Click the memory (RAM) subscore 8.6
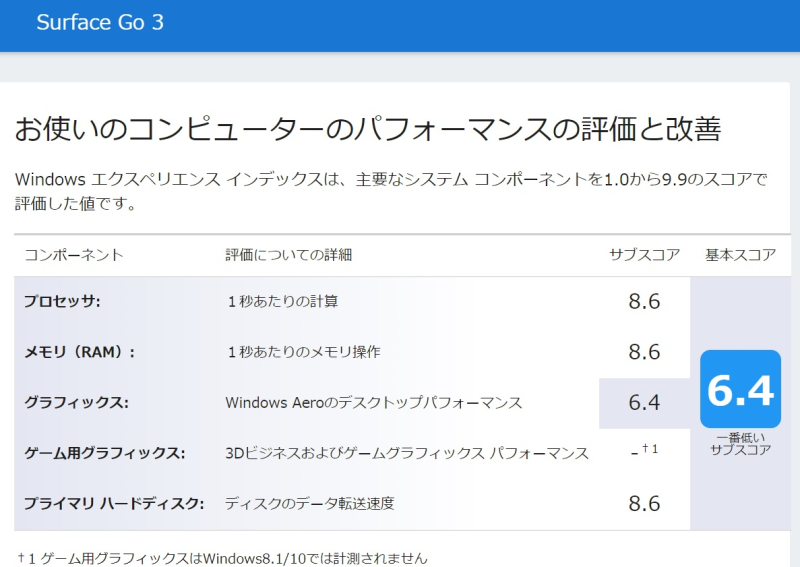The image size is (800, 567). (644, 352)
